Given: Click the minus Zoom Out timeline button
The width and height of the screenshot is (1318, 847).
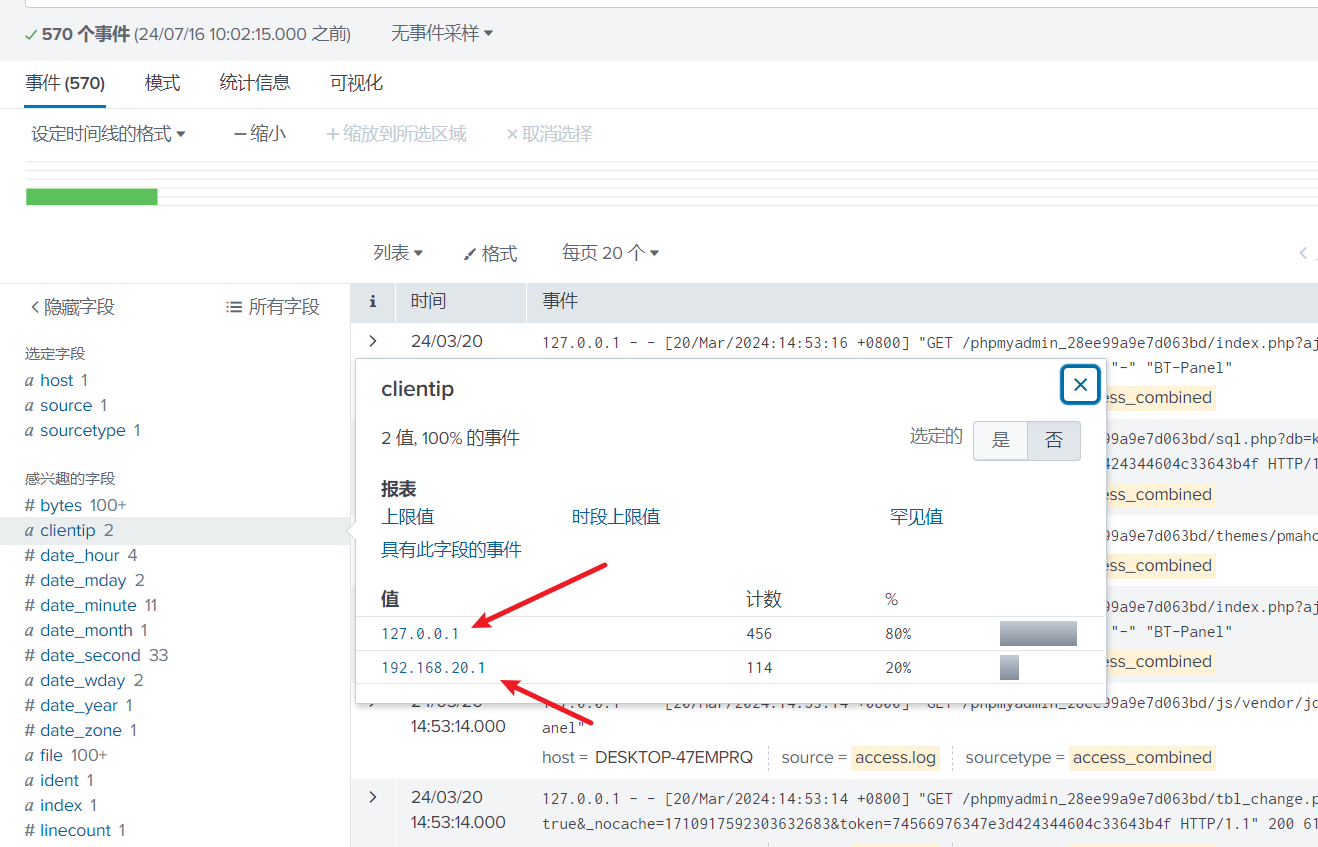Looking at the screenshot, I should coord(259,134).
